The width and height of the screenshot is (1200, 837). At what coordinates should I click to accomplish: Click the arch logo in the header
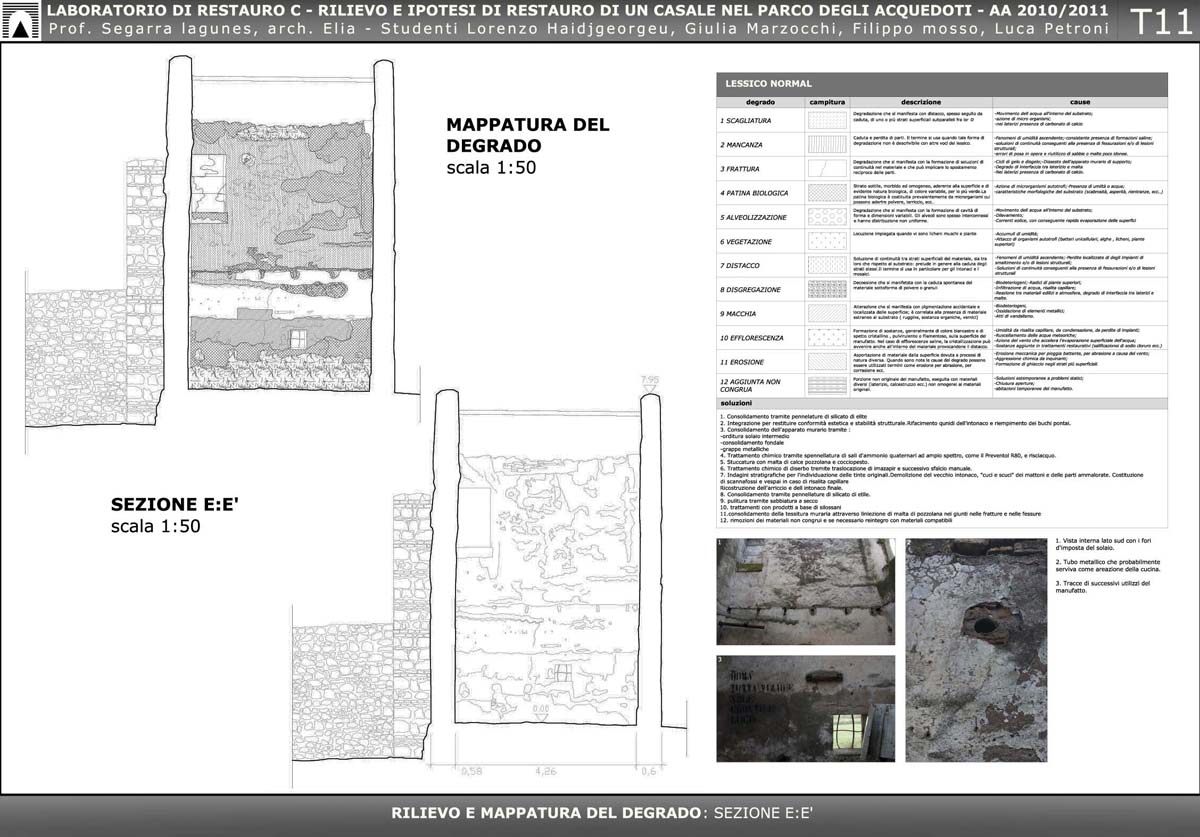[22, 20]
